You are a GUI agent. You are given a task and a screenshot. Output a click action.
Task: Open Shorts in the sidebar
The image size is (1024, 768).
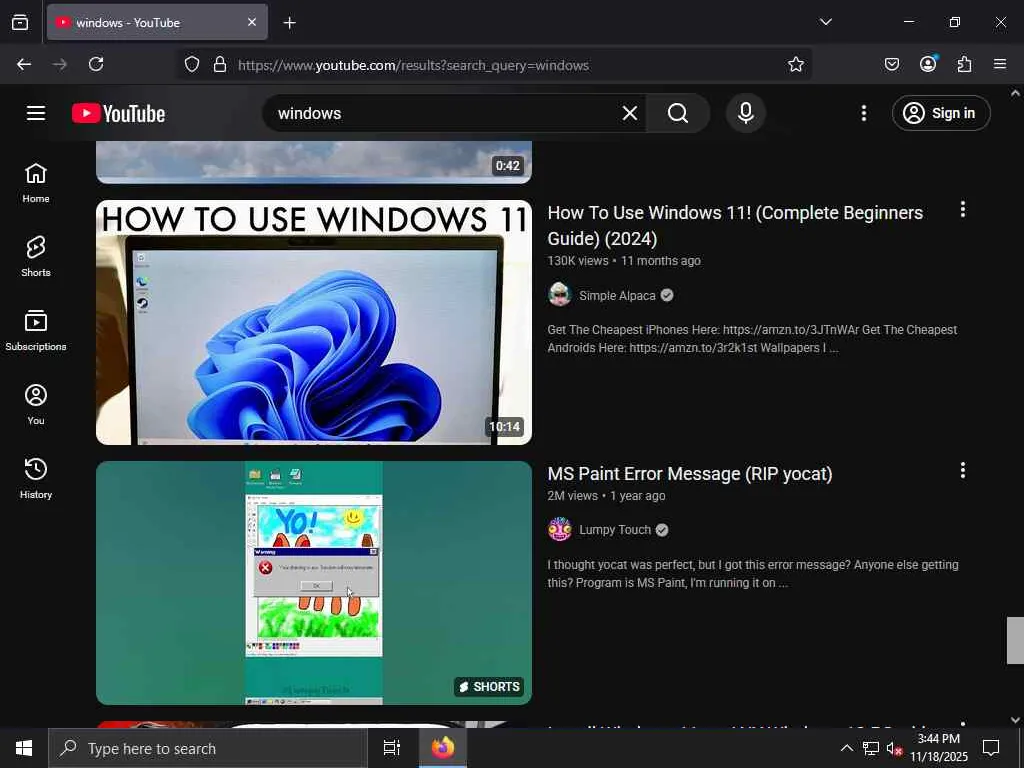(36, 257)
